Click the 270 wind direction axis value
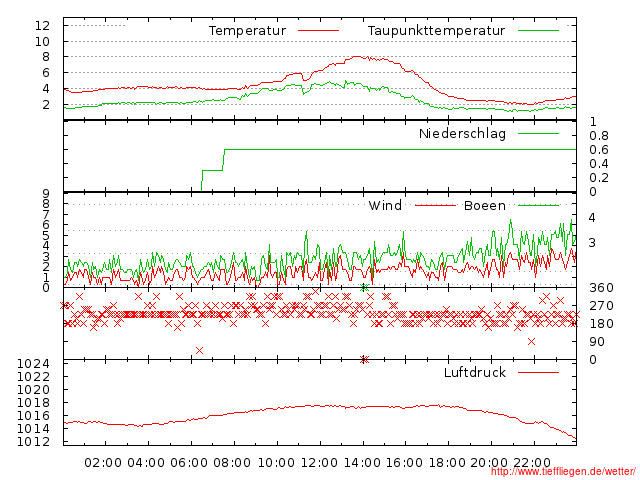640x480 pixels. (601, 306)
